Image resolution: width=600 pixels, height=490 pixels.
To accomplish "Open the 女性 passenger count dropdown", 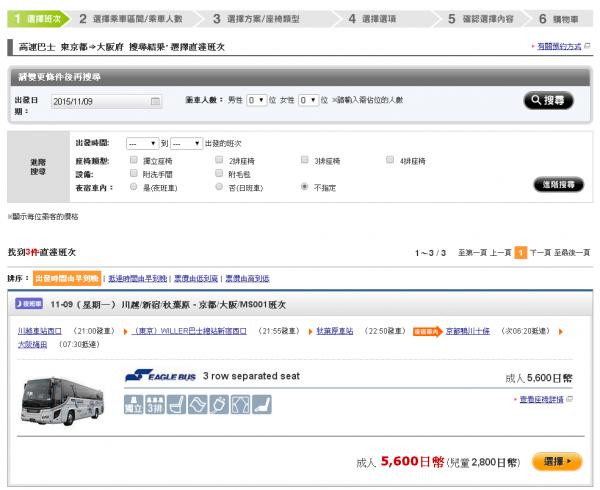I will click(308, 100).
